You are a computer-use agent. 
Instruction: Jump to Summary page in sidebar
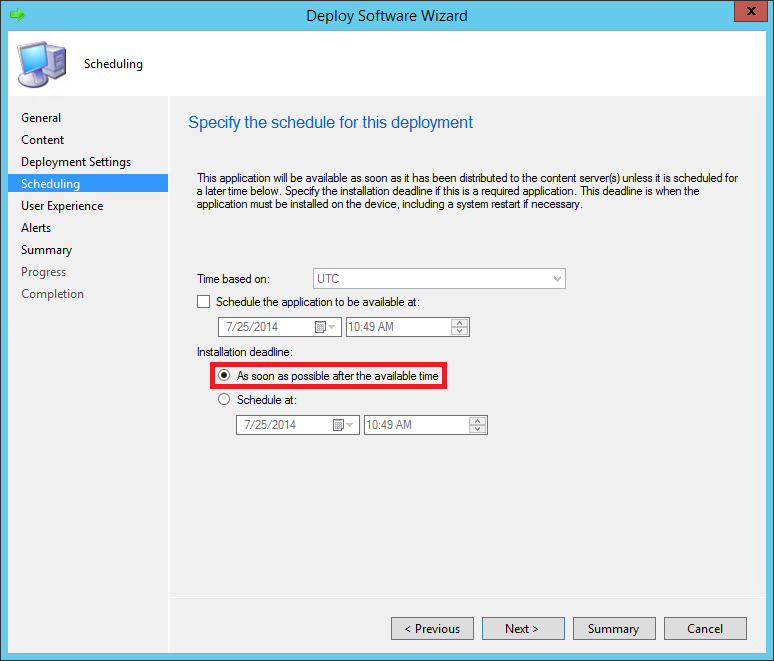point(46,250)
